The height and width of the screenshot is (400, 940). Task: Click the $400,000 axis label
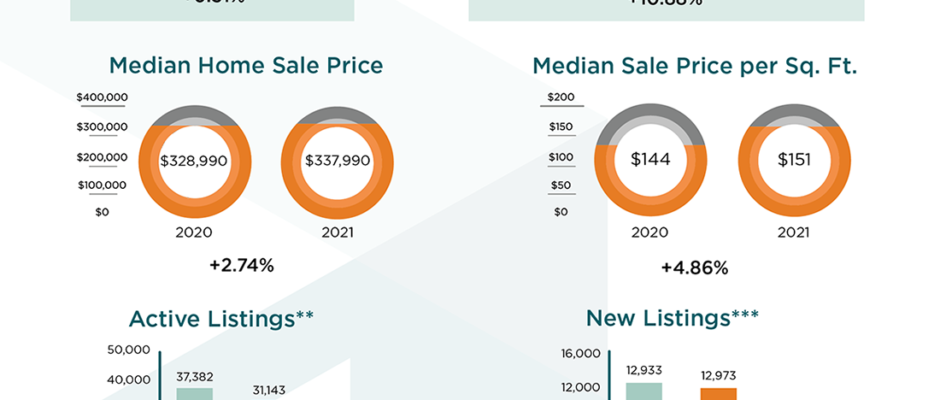(102, 97)
